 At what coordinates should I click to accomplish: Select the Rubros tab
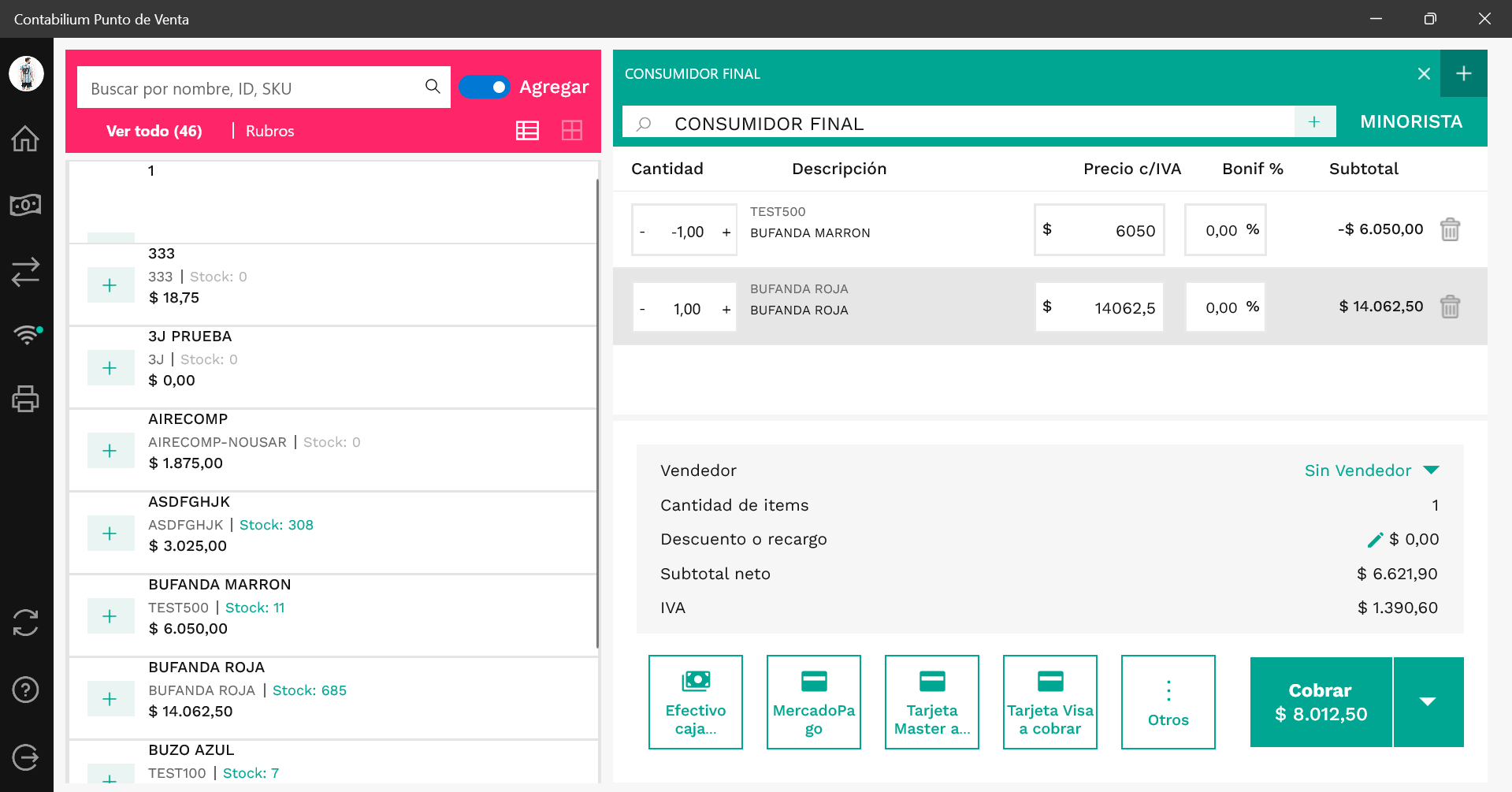(x=269, y=131)
